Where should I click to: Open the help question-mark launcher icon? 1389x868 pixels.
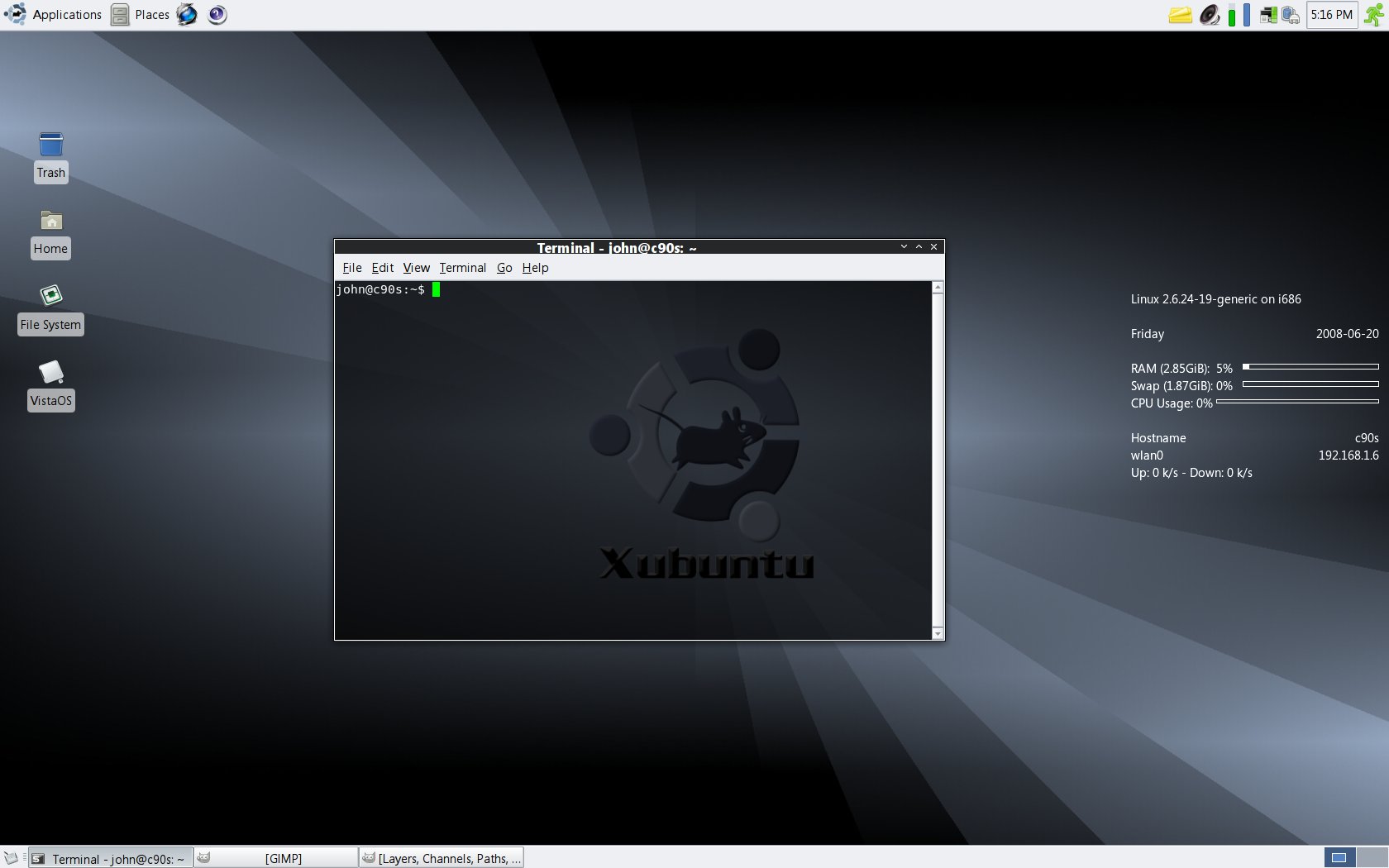click(x=217, y=15)
